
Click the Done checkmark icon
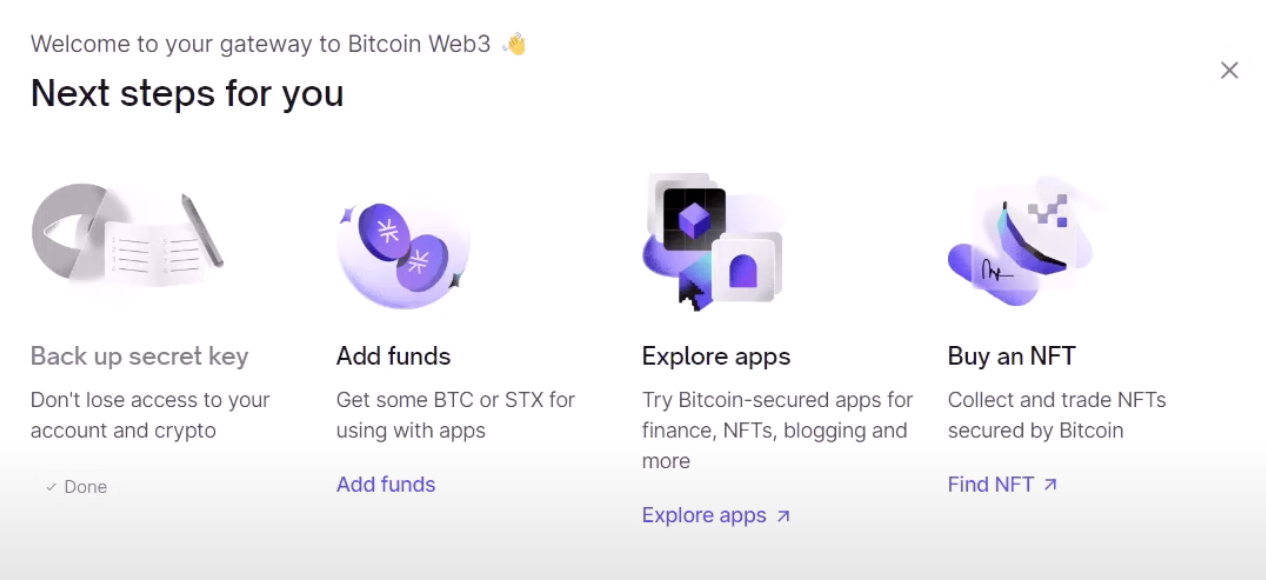click(51, 487)
